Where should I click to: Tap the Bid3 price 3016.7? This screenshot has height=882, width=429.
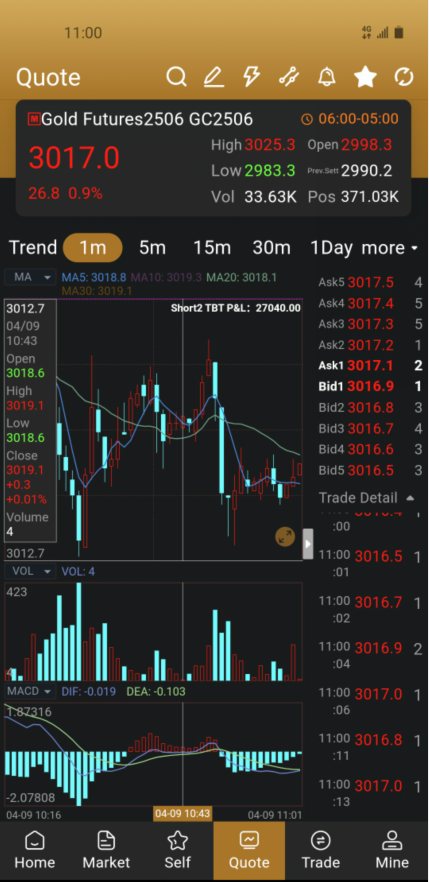pyautogui.click(x=371, y=429)
